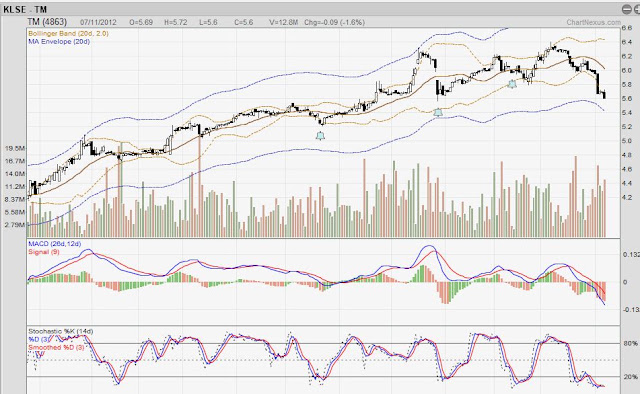
Task: Click the MACD (26d,12d) indicator label
Action: [55, 243]
